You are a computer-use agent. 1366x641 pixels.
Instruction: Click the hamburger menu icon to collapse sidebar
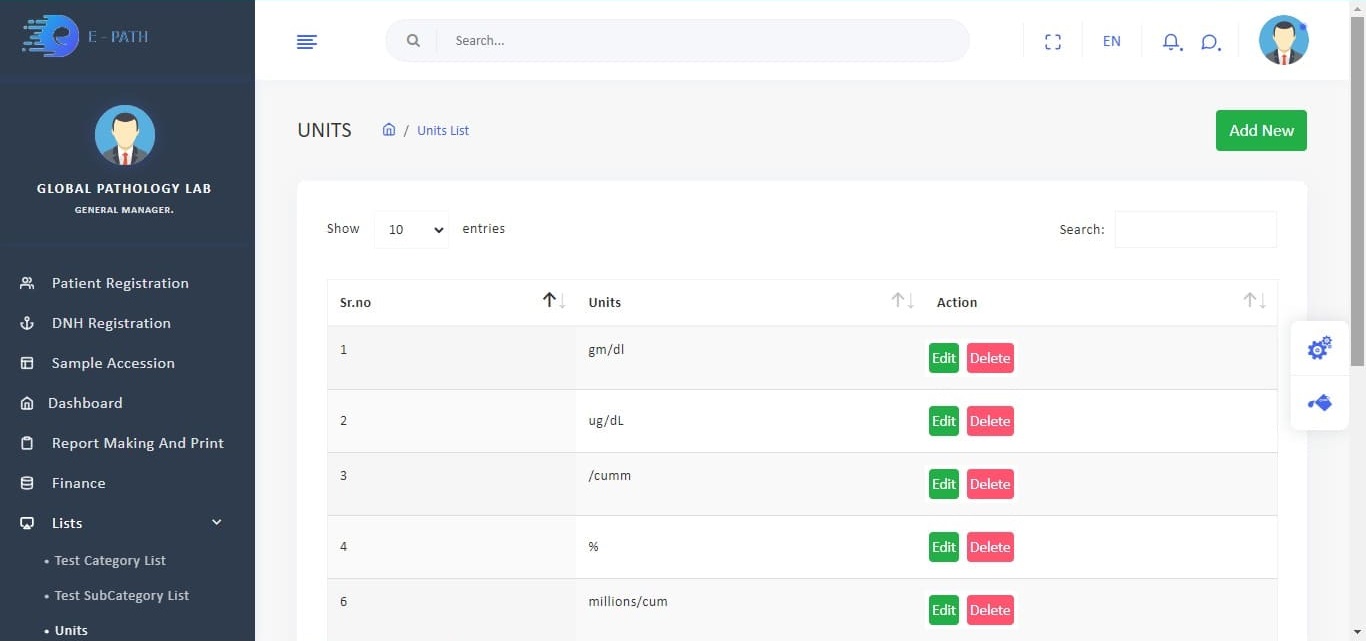pyautogui.click(x=307, y=41)
